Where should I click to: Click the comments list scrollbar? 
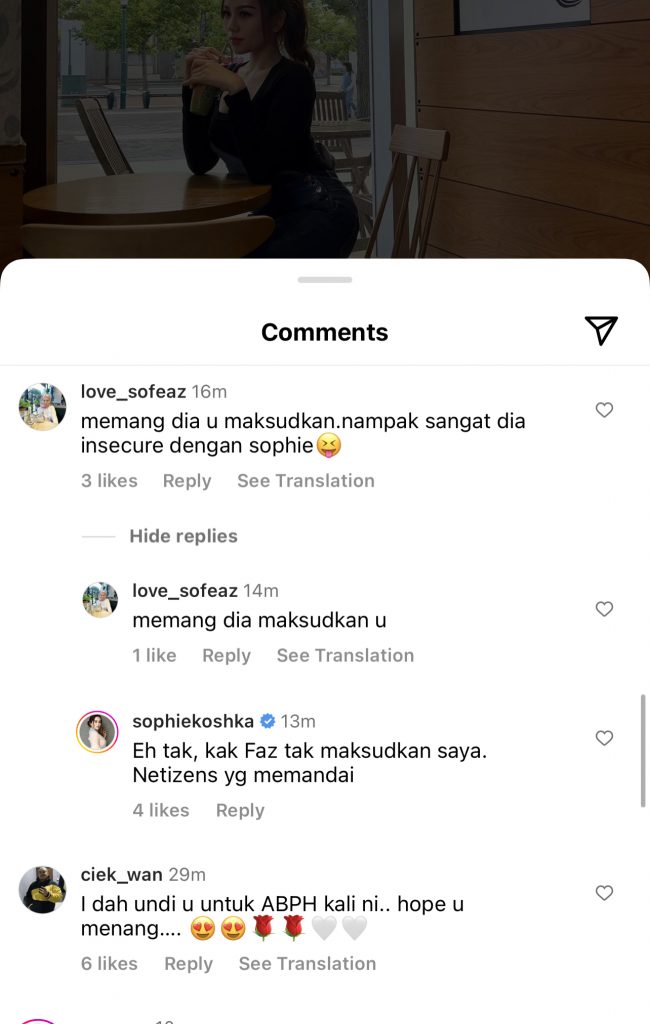coord(643,750)
